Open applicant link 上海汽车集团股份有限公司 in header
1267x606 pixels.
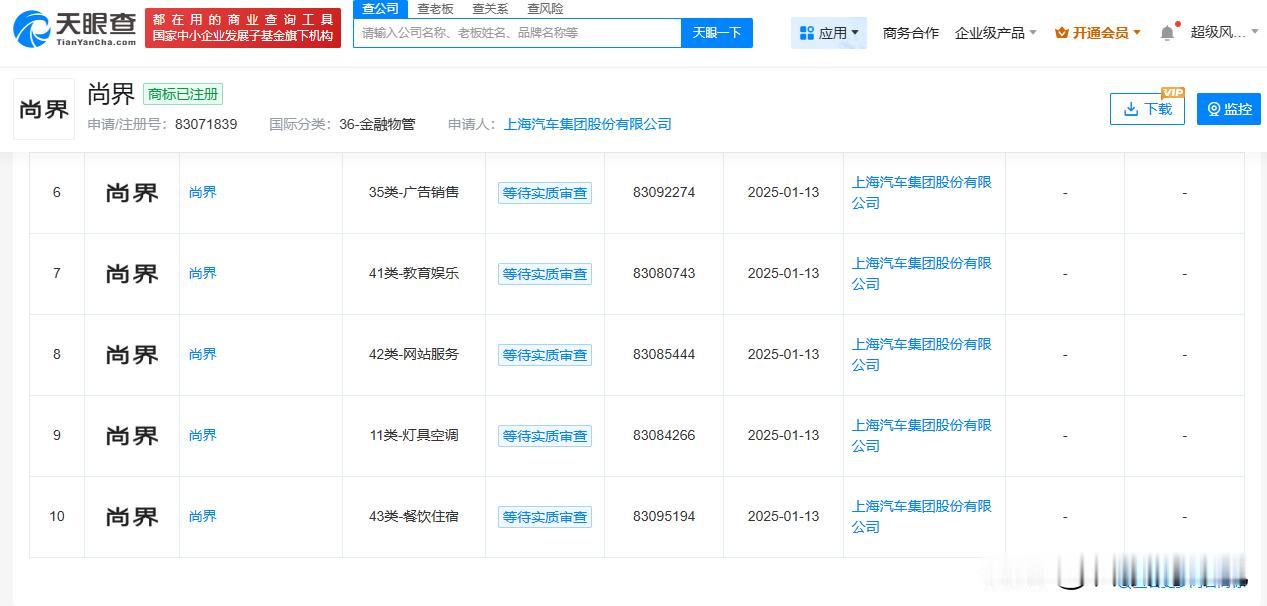[x=588, y=124]
